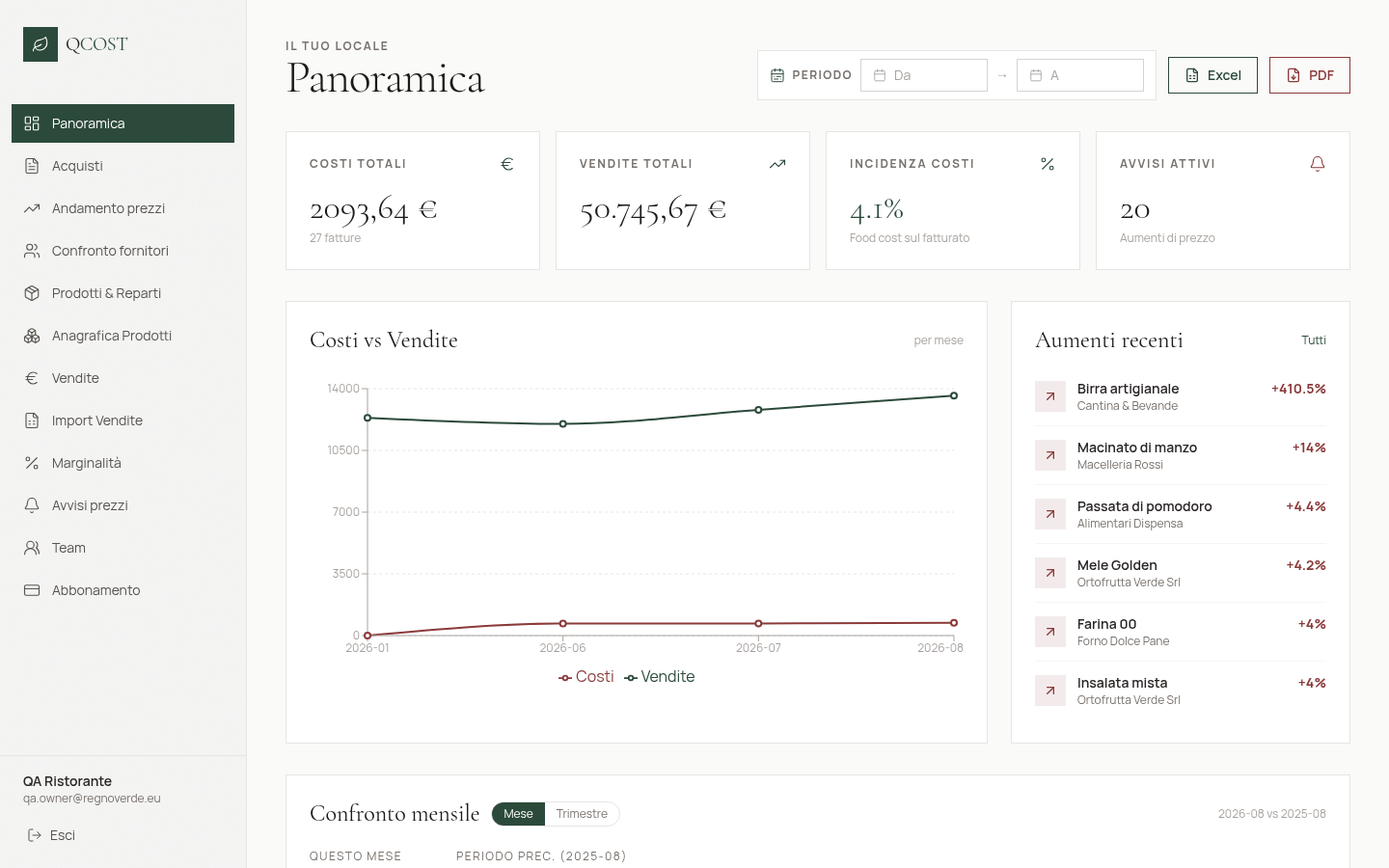Click the Acquisti document icon in sidebar

(32, 166)
